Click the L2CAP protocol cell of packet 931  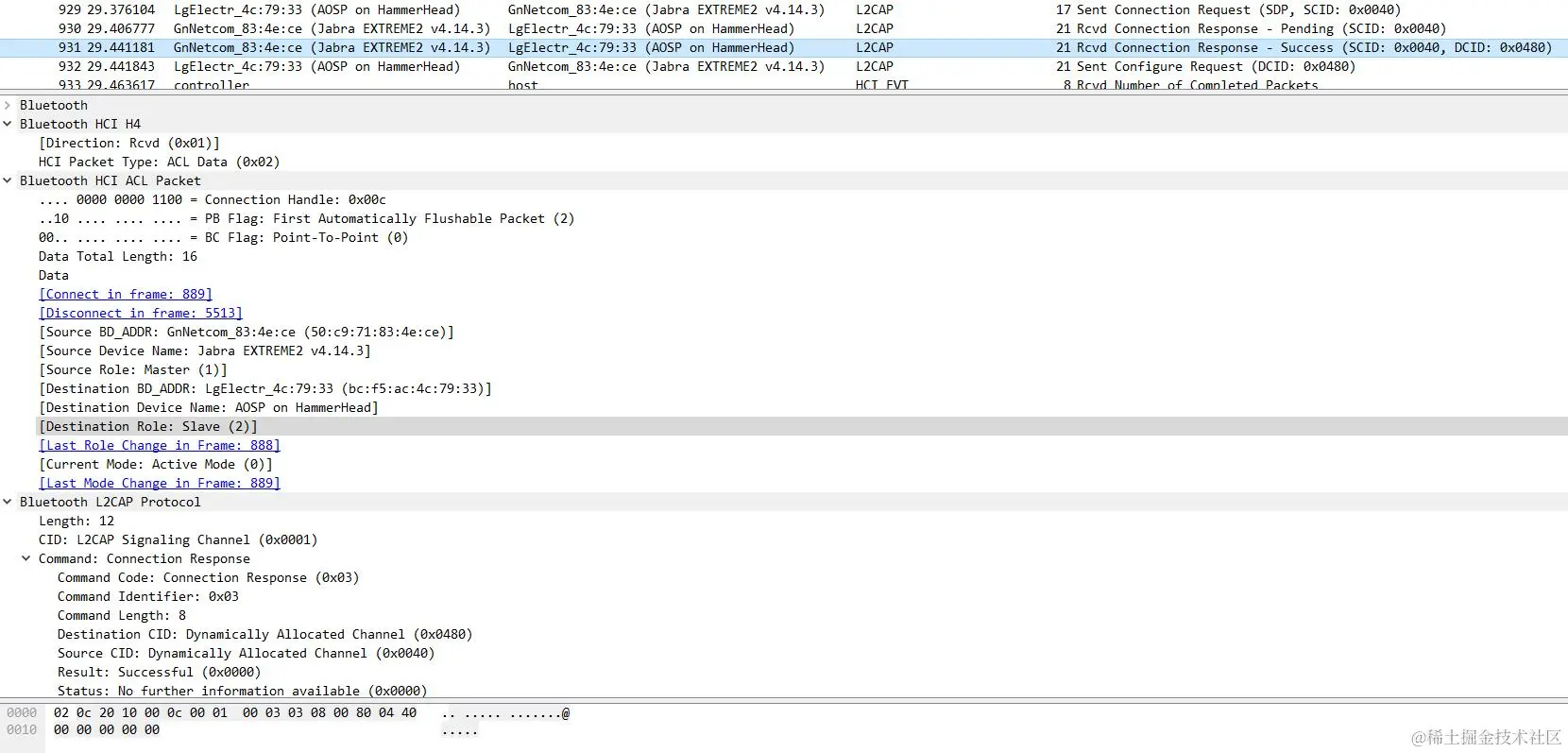[x=875, y=47]
